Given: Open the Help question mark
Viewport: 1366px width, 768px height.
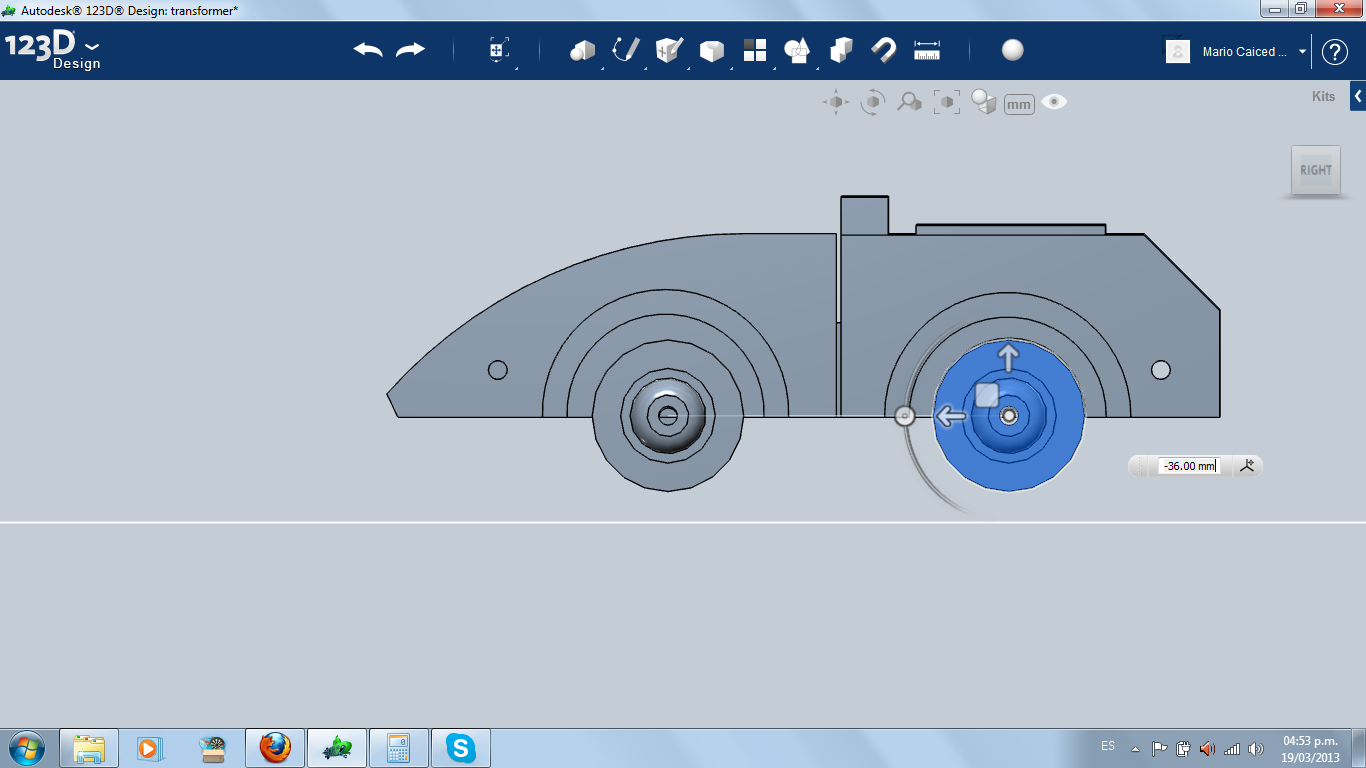Looking at the screenshot, I should (1335, 52).
